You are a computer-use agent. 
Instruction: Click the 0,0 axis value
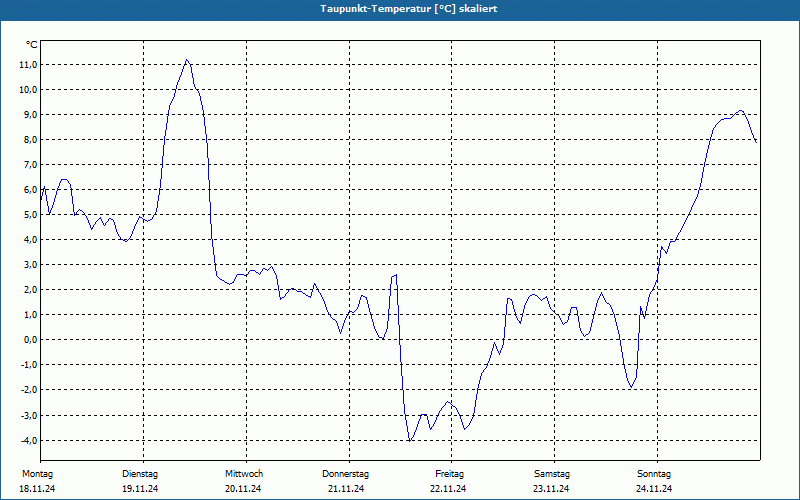[x=30, y=340]
